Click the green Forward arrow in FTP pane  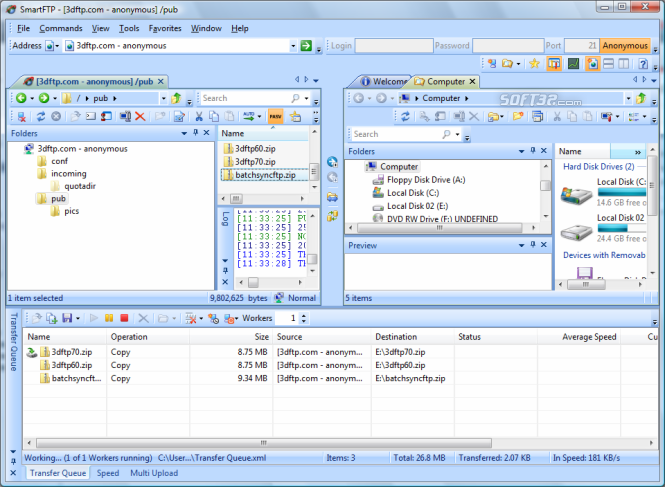44,98
